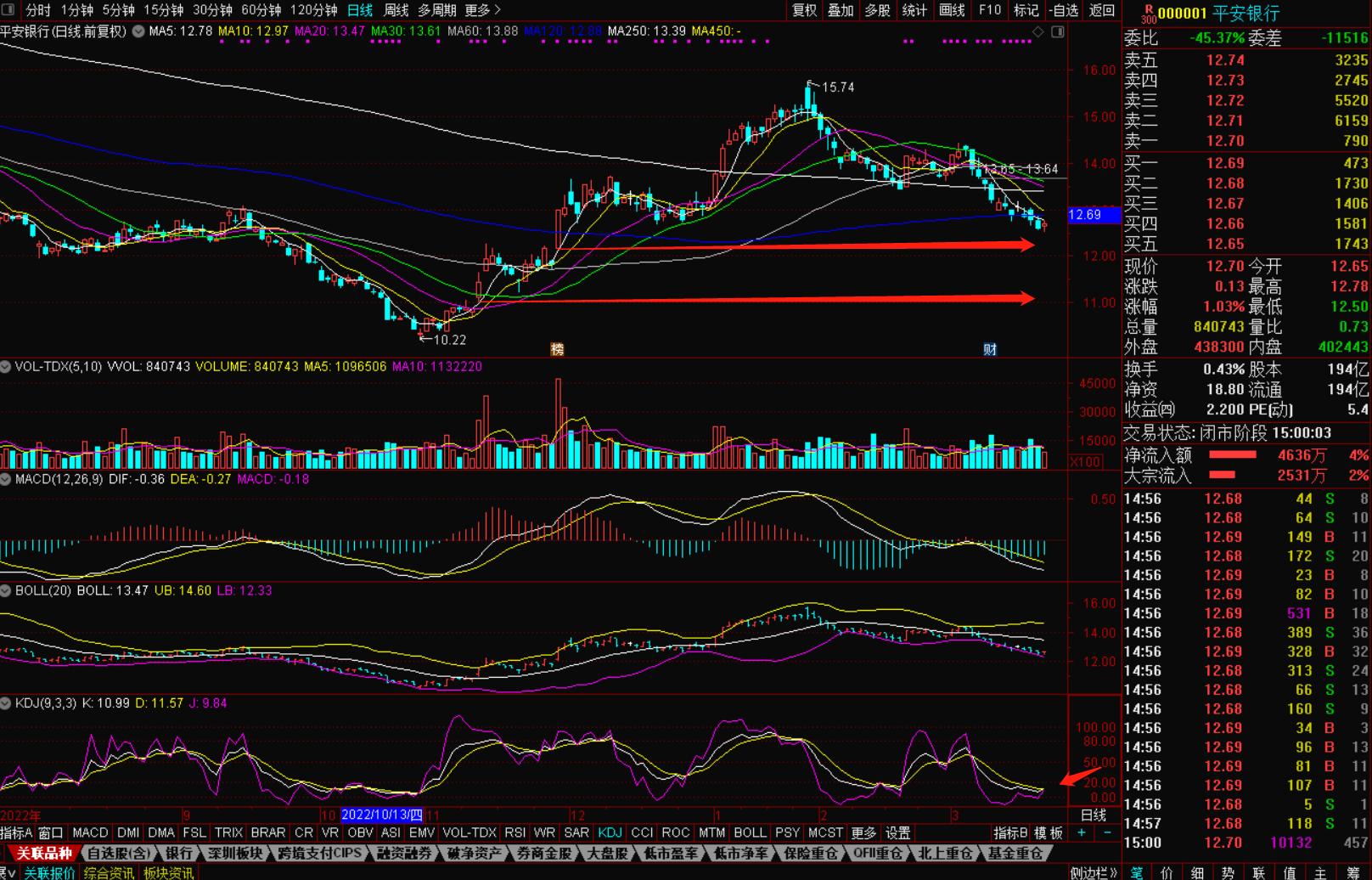Select 指标B in bottom indicator bar
1372x880 pixels.
tap(1010, 833)
